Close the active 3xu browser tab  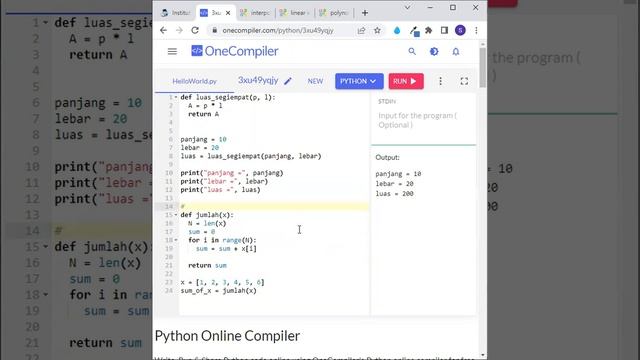pos(228,13)
